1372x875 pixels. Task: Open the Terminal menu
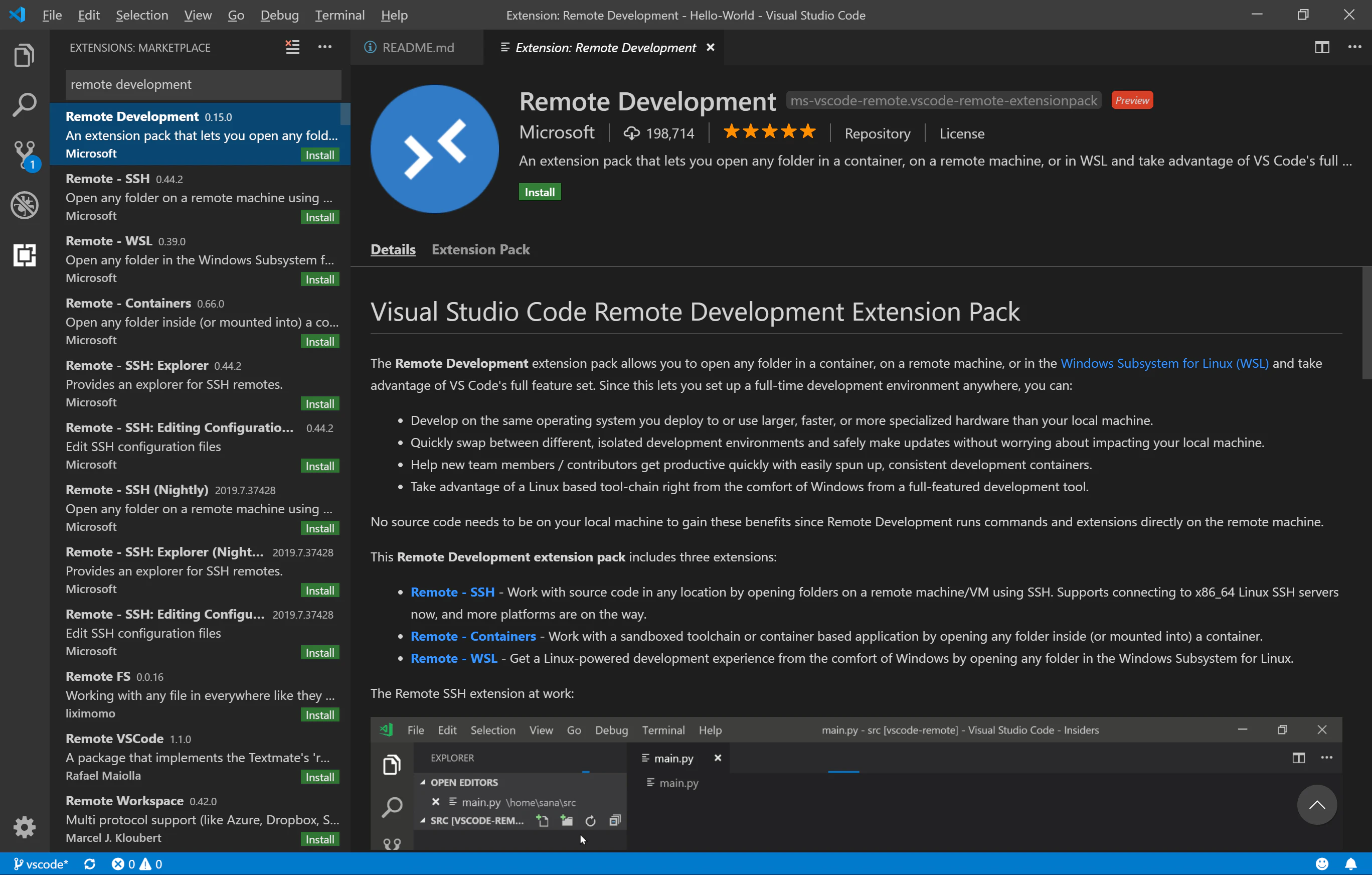click(339, 15)
